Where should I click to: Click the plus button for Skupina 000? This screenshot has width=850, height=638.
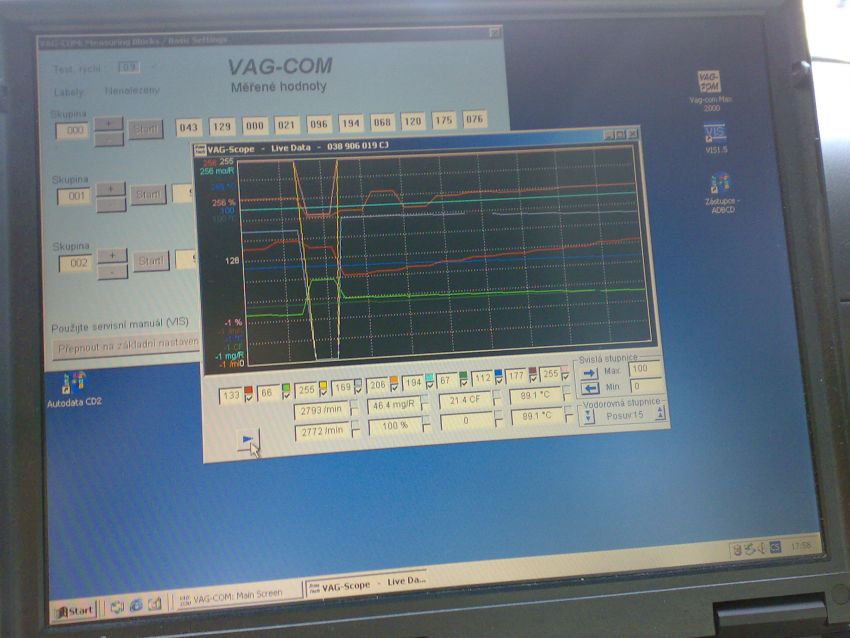coord(108,124)
